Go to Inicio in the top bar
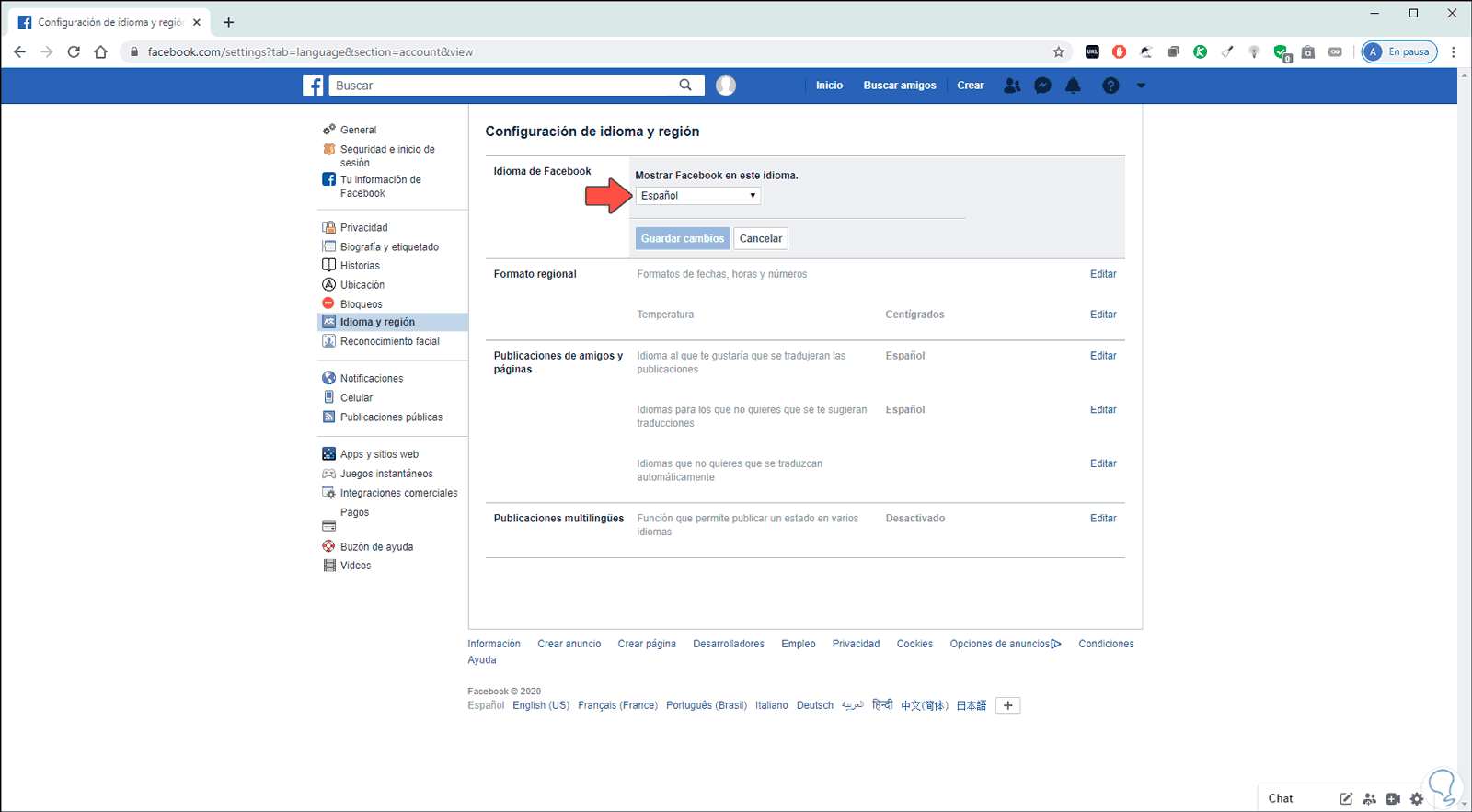The image size is (1472, 812). (x=829, y=86)
